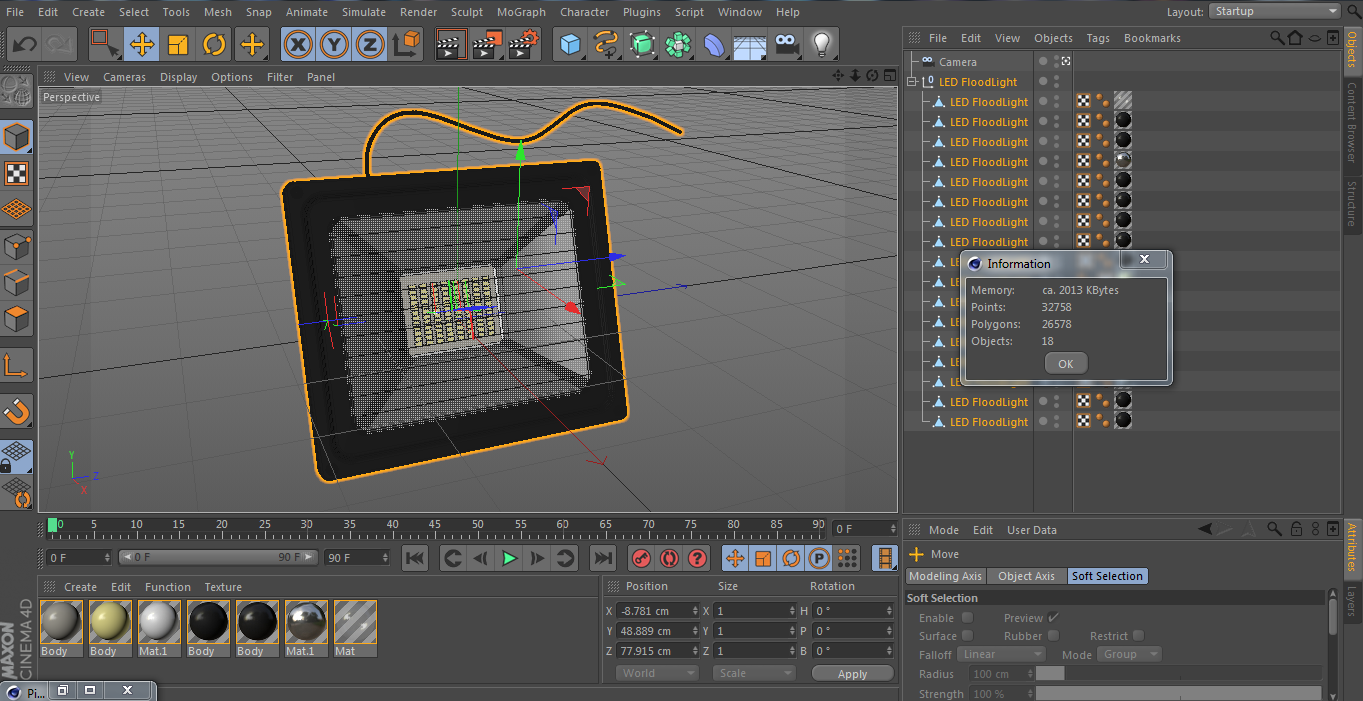Open the Layout Startup dropdown

tap(1274, 11)
